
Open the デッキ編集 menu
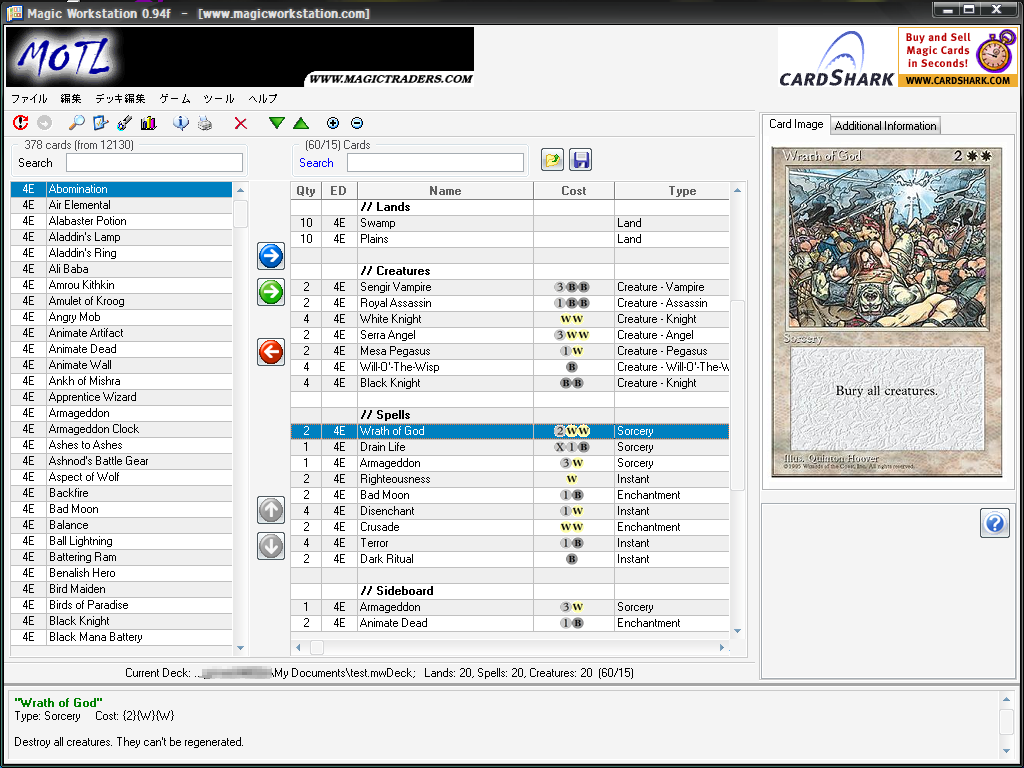120,99
